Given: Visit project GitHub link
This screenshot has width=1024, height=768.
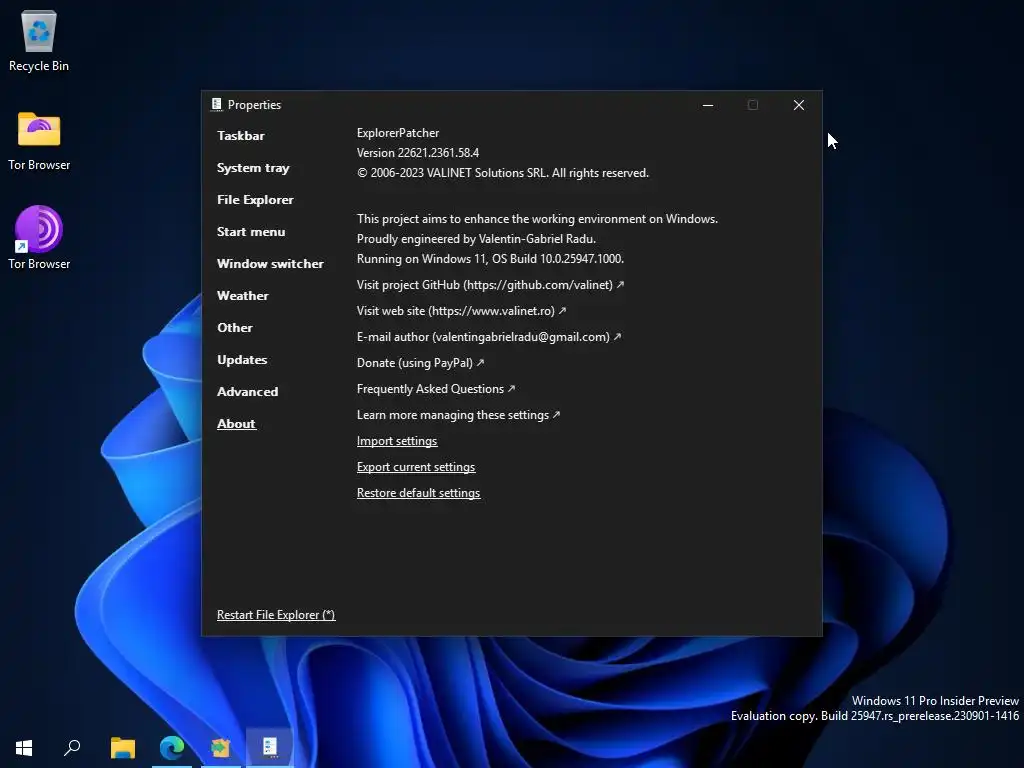Looking at the screenshot, I should pos(490,285).
